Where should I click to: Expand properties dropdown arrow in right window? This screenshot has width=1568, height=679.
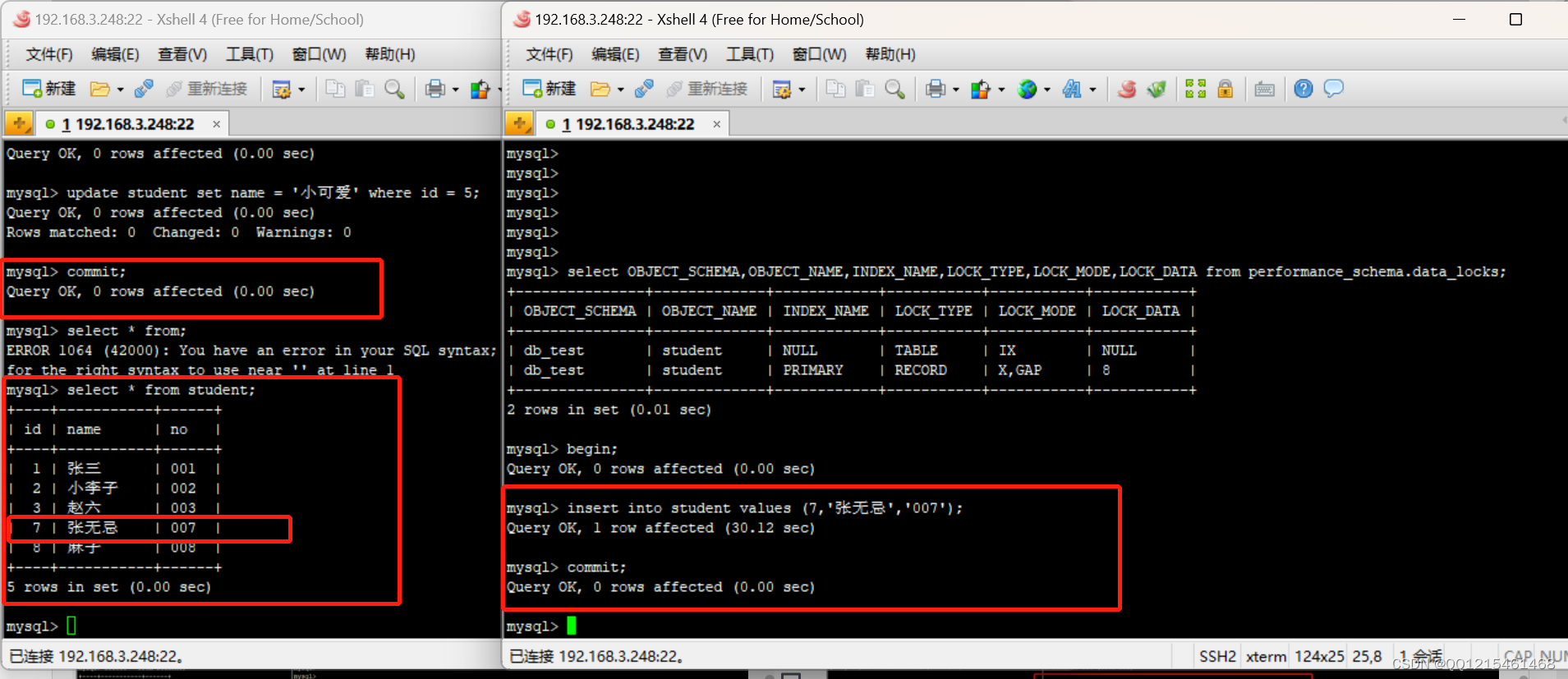[802, 89]
